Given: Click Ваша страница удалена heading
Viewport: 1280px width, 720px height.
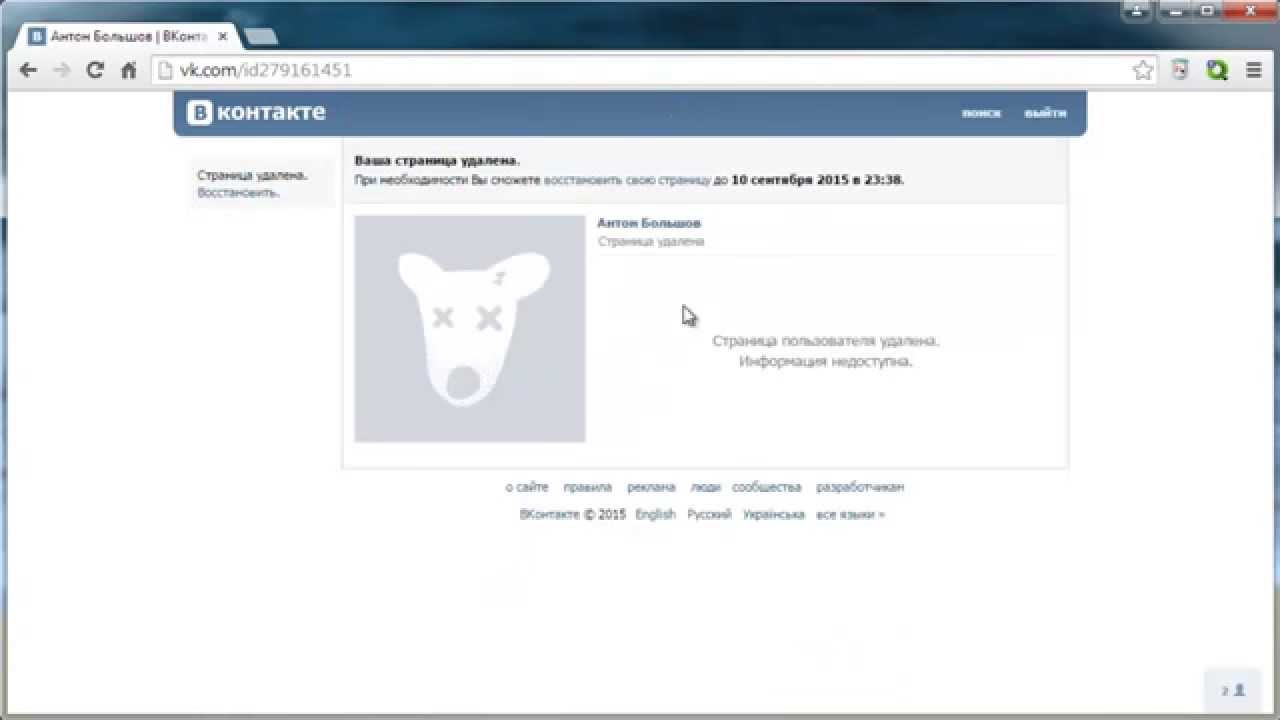Looking at the screenshot, I should click(437, 160).
